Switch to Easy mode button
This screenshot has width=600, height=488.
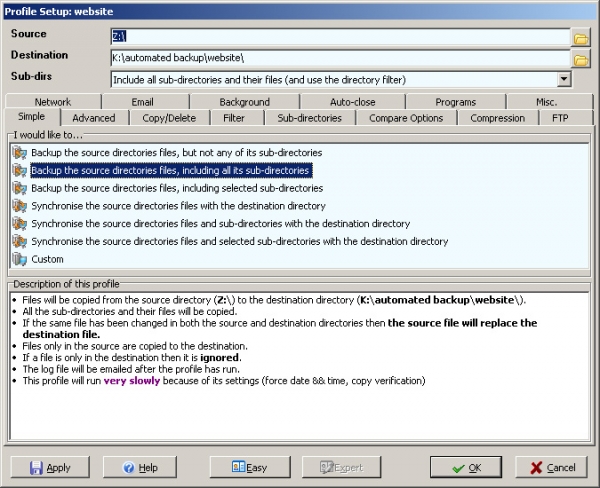click(249, 467)
